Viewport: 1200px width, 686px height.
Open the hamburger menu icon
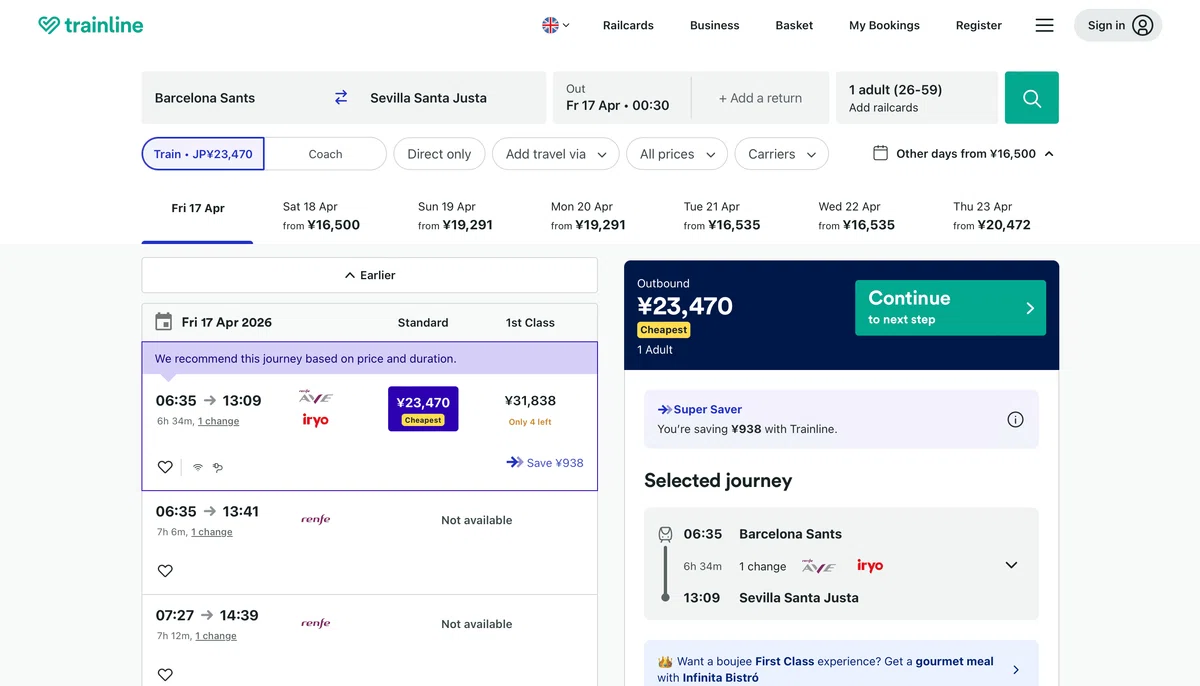[x=1044, y=25]
